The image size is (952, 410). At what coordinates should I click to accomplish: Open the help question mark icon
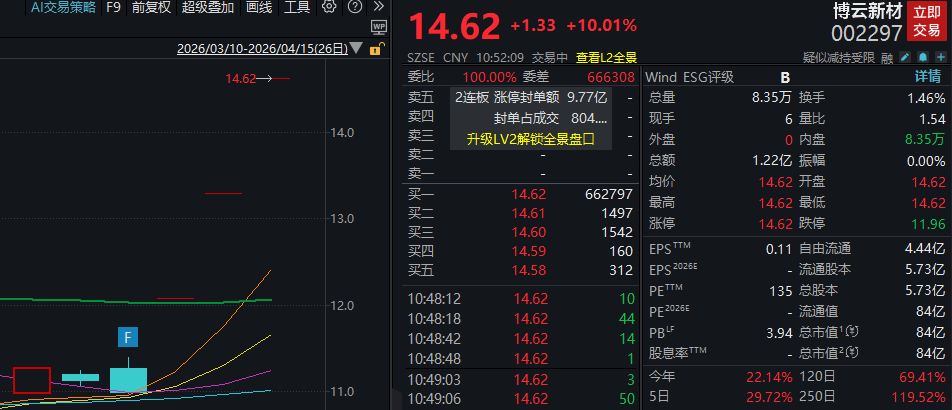pos(356,7)
